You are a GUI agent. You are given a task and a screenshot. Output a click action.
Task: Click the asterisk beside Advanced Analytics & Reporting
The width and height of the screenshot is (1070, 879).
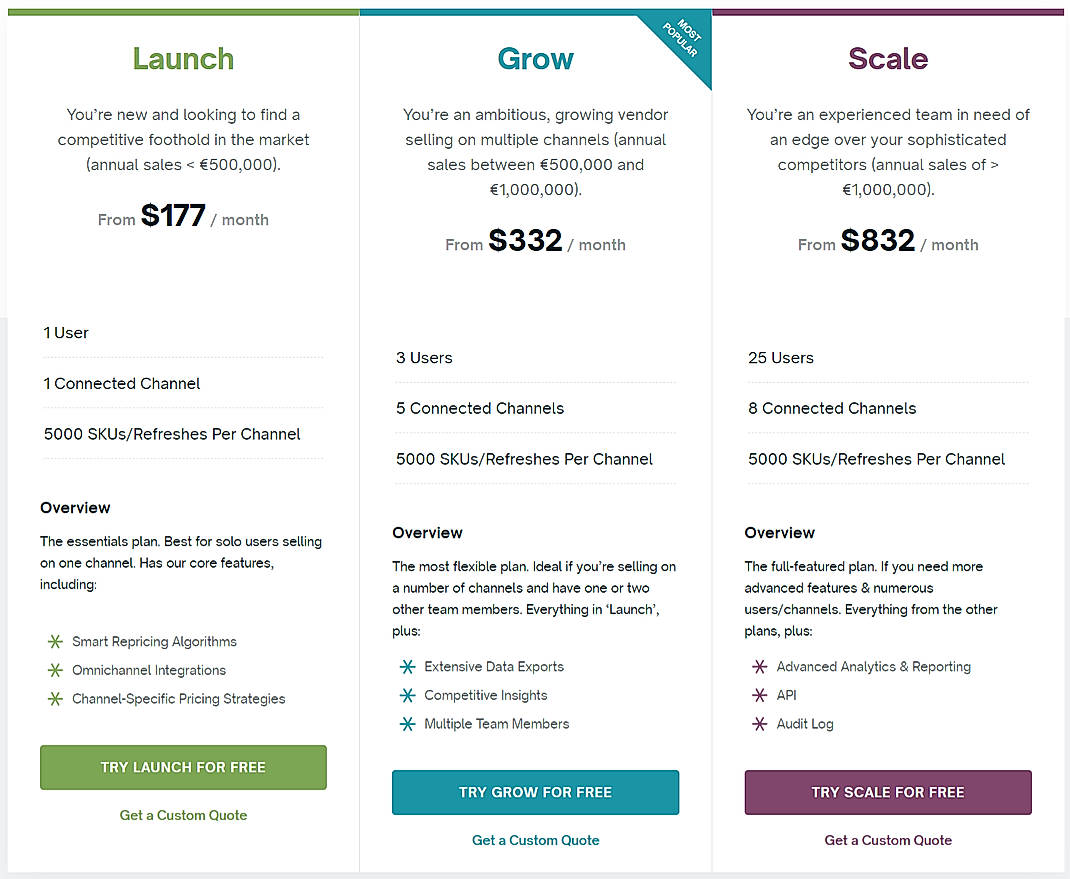tap(760, 666)
